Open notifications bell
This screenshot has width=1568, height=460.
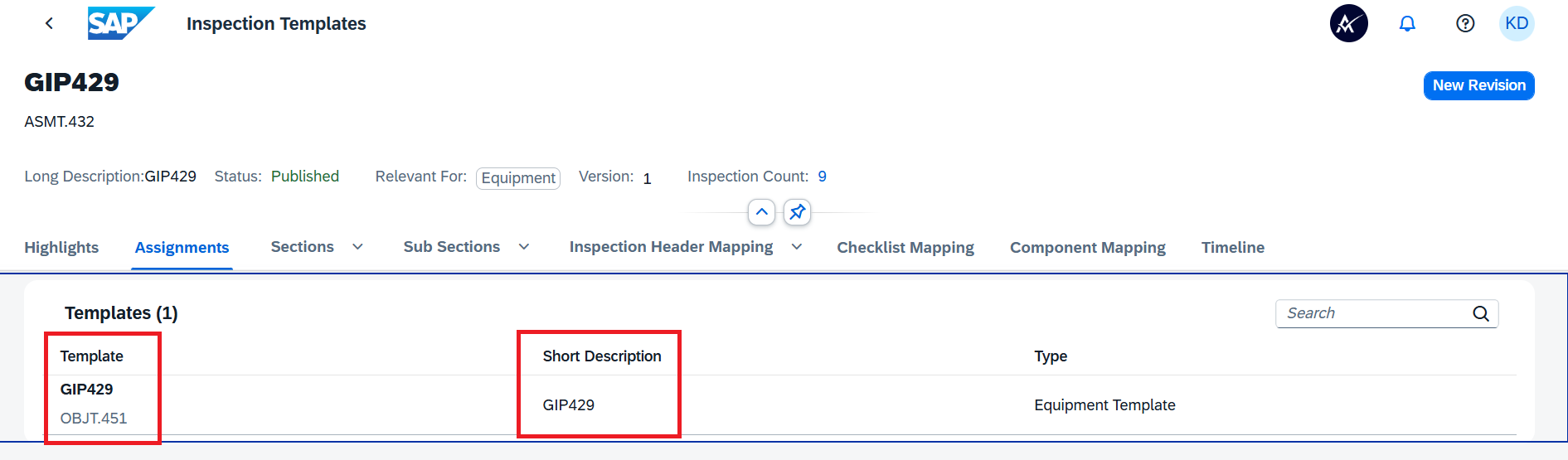point(1407,23)
